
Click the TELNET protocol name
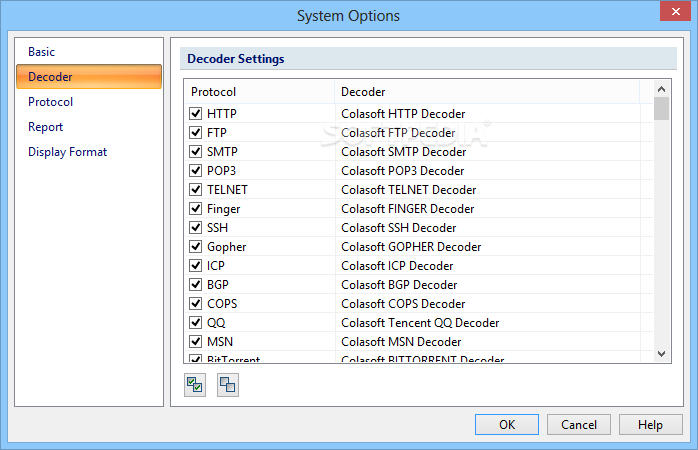tap(227, 190)
